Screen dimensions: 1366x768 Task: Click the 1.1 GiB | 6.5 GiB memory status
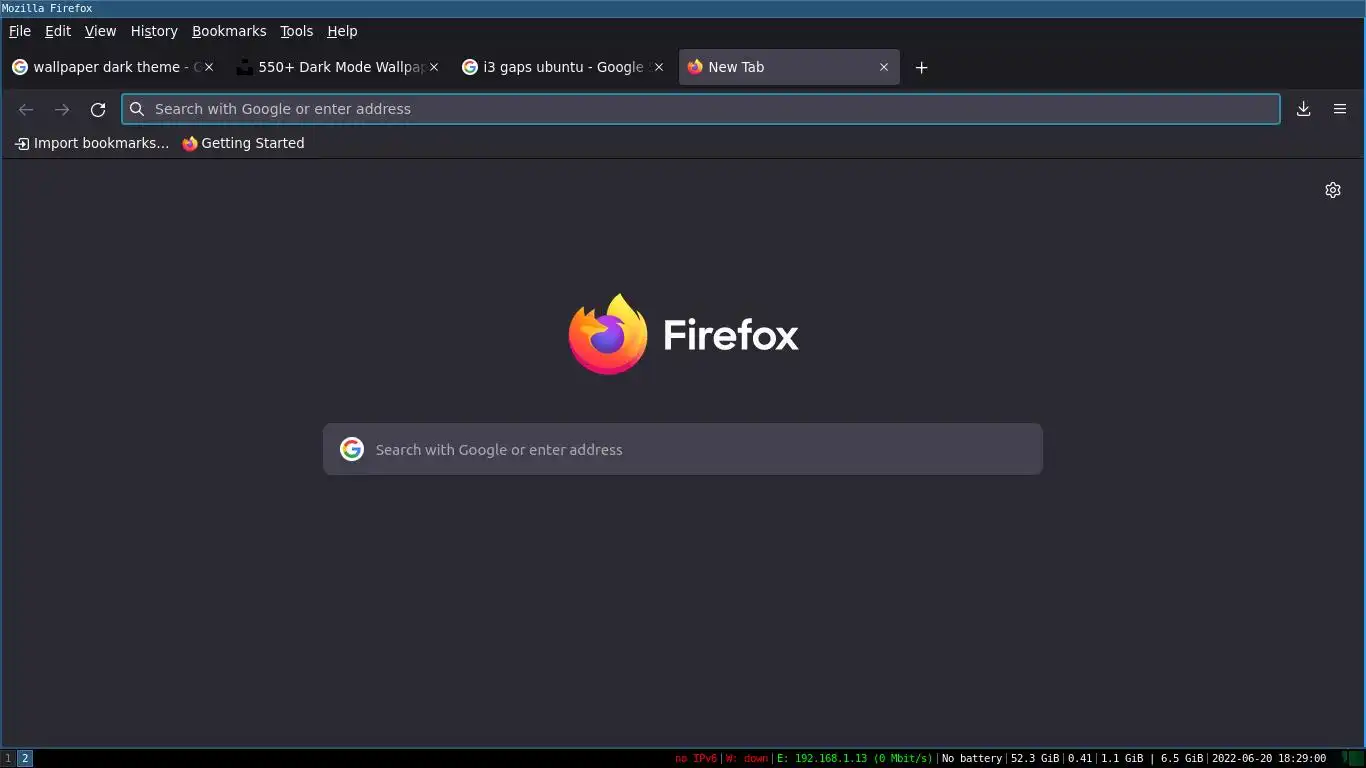tap(1152, 759)
